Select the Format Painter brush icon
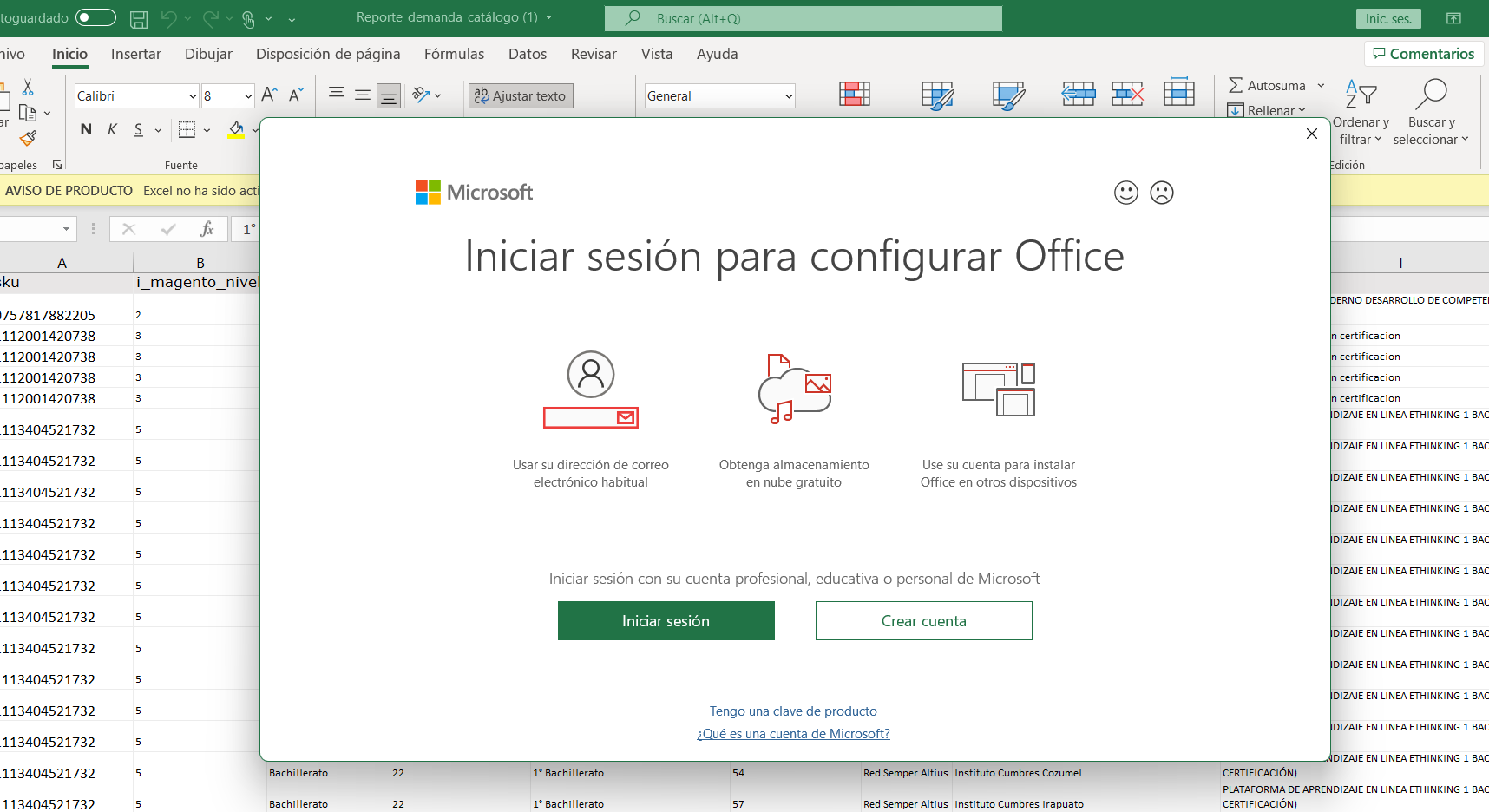 (28, 138)
